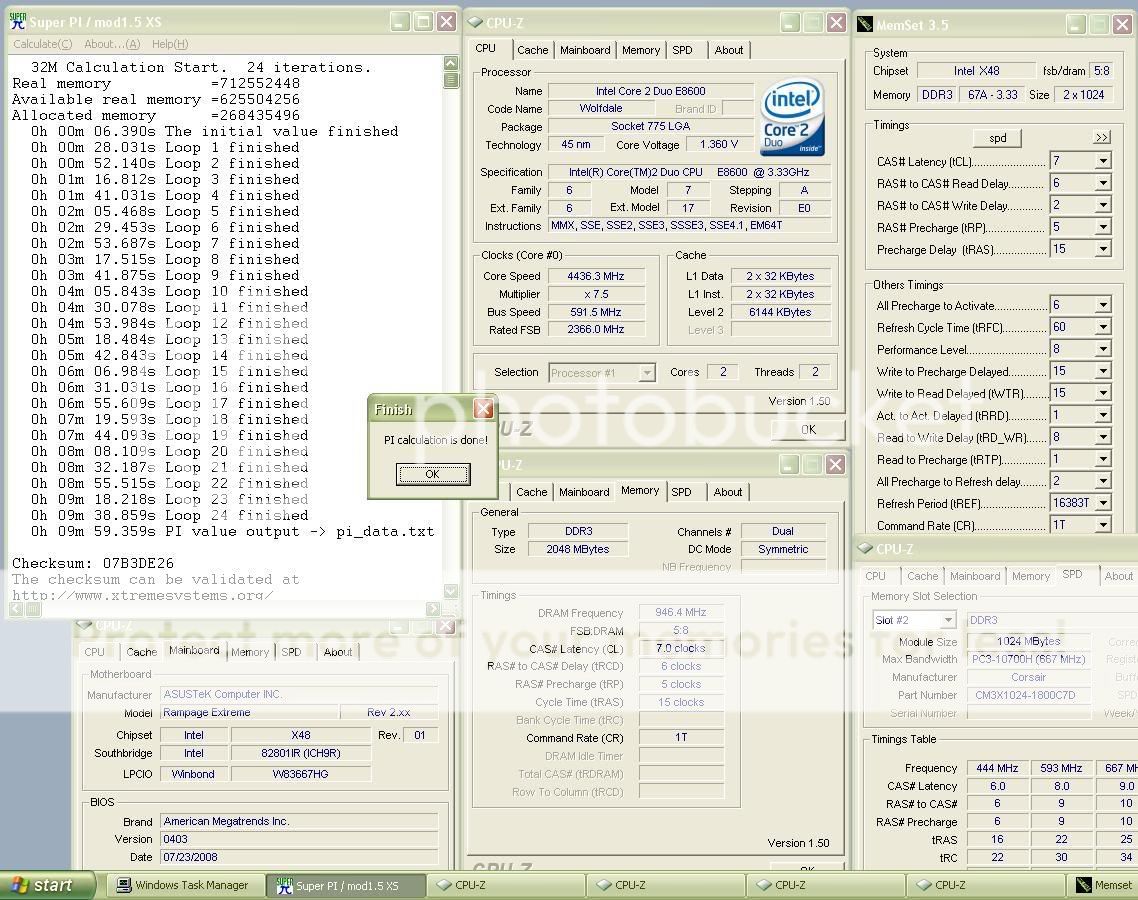Open Read to Precharge (tRTP) dropdown
The height and width of the screenshot is (900, 1138).
(1102, 459)
